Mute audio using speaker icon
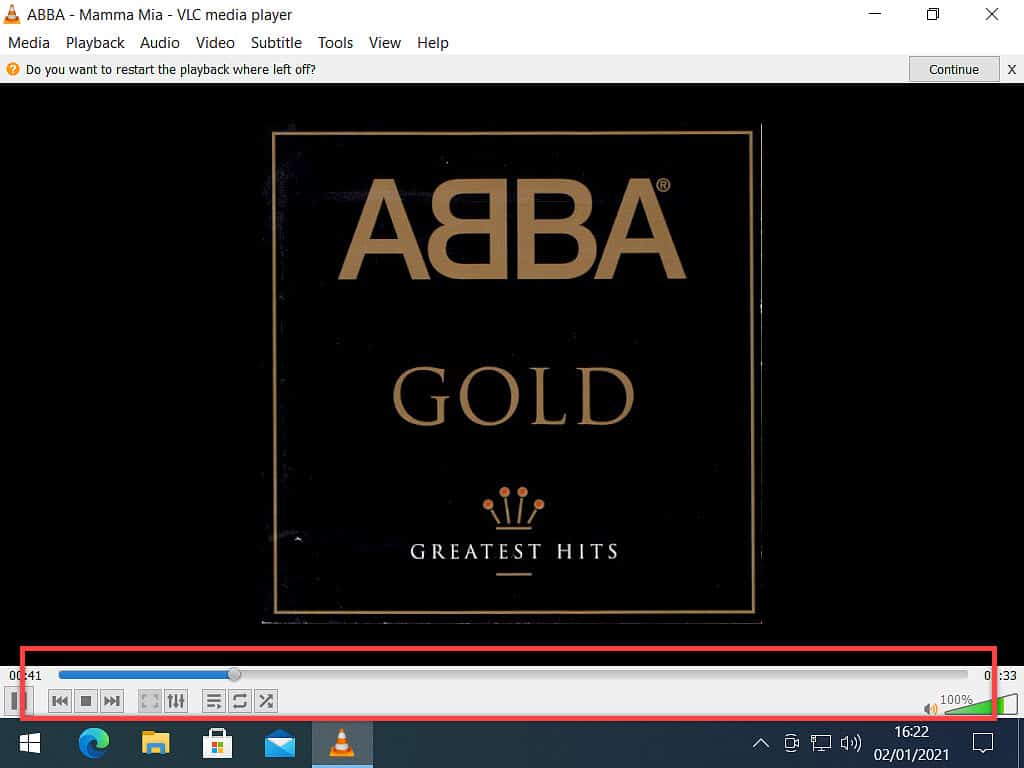 [931, 709]
